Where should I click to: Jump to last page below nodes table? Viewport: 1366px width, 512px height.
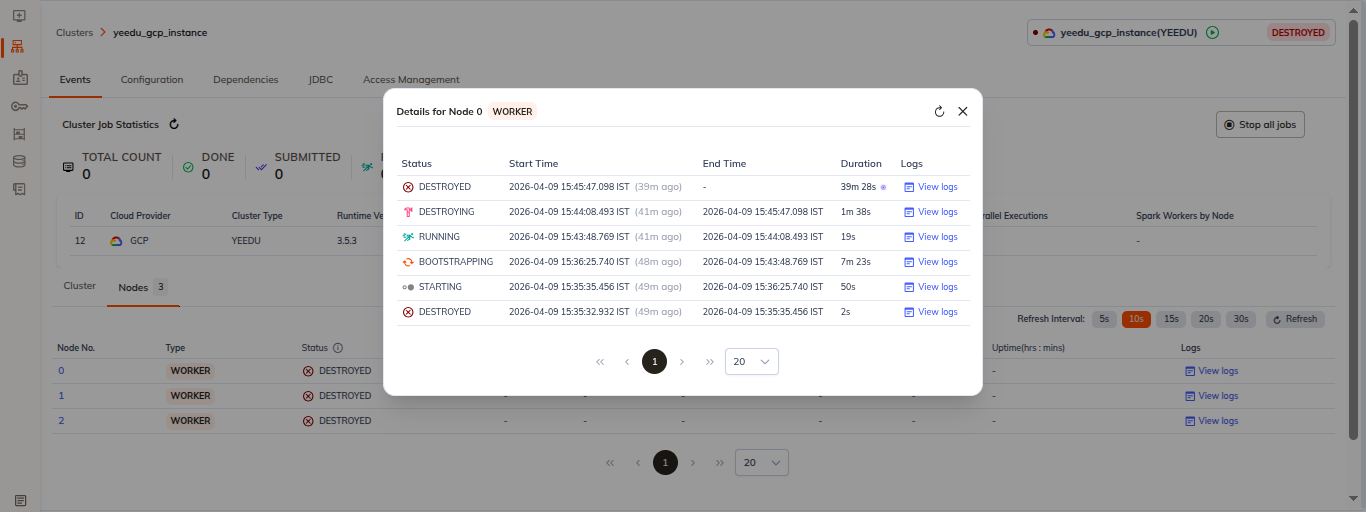click(x=720, y=463)
